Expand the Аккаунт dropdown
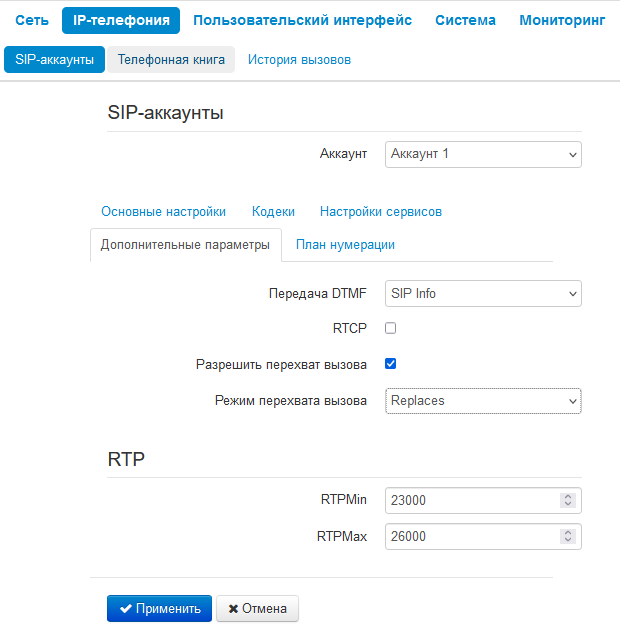This screenshot has height=635, width=620. click(x=483, y=154)
